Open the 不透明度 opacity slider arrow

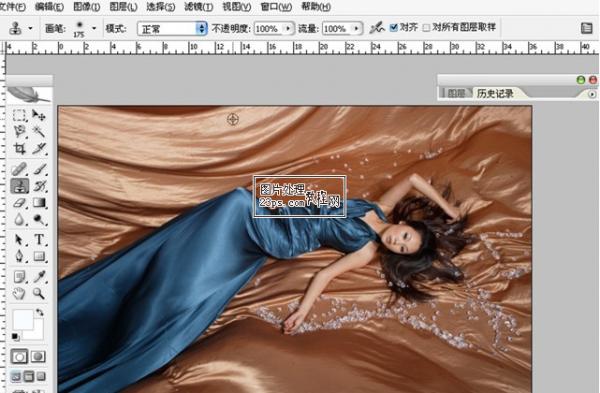pyautogui.click(x=288, y=28)
